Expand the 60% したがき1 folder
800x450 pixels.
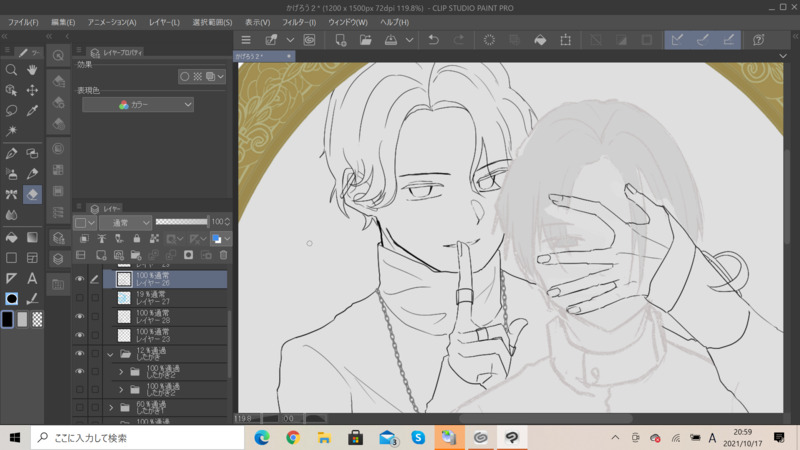click(x=111, y=408)
